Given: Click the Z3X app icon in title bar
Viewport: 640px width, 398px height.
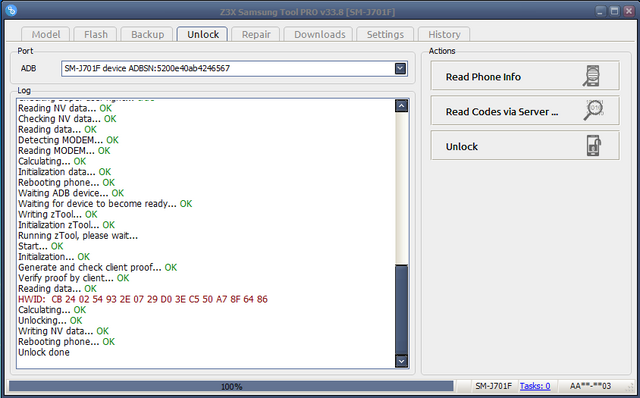Looking at the screenshot, I should coord(11,10).
